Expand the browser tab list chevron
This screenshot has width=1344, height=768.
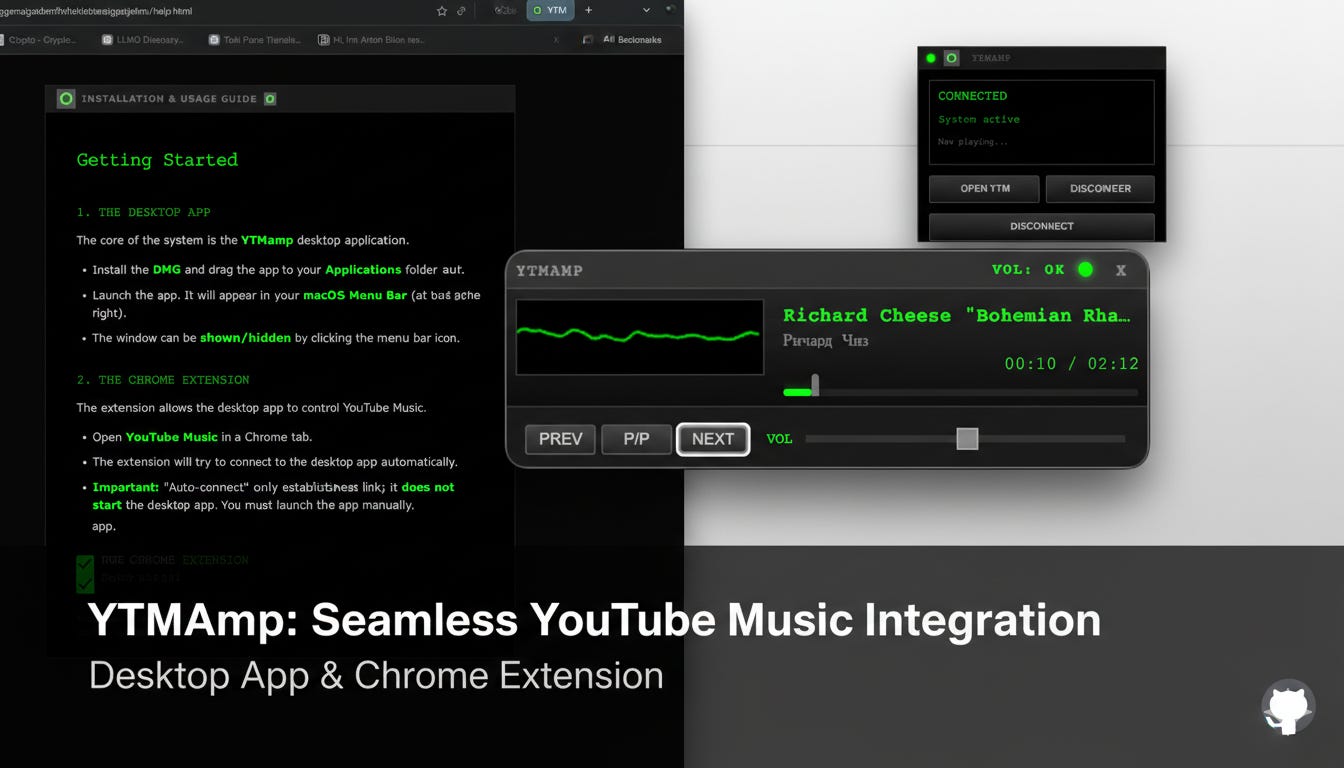646,10
